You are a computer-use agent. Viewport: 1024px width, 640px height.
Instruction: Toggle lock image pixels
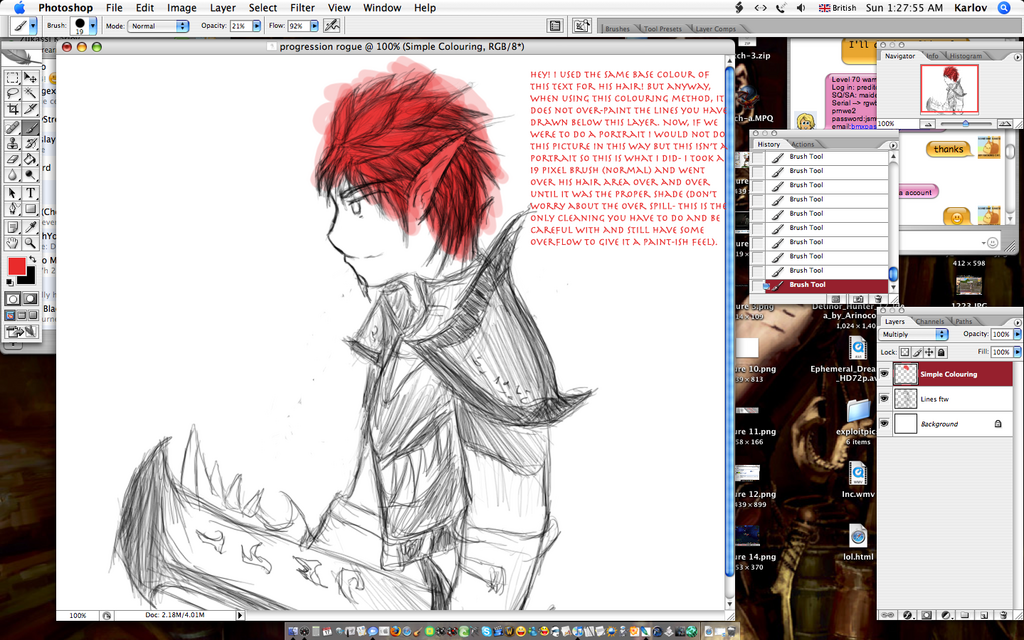917,352
